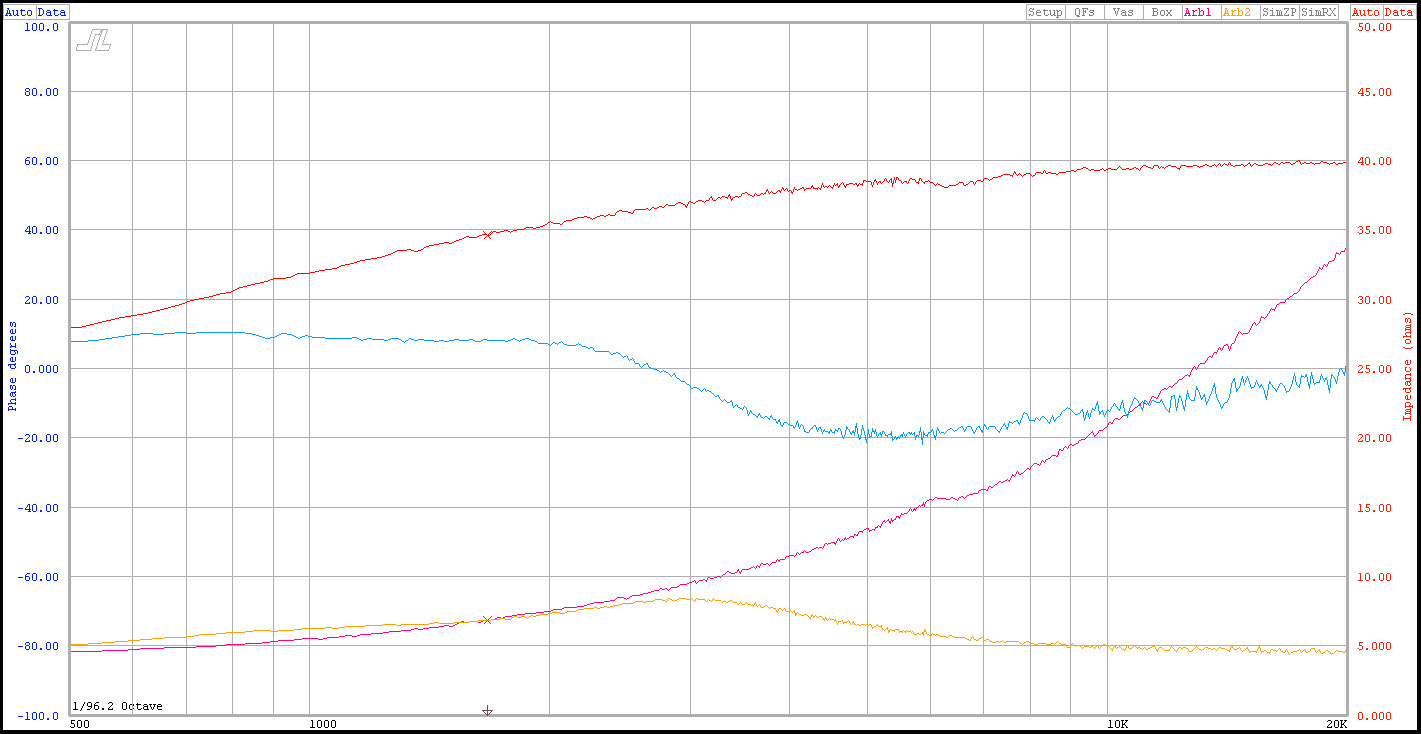This screenshot has height=734, width=1421.
Task: Click the -100.0 phase axis value
Action: point(39,716)
